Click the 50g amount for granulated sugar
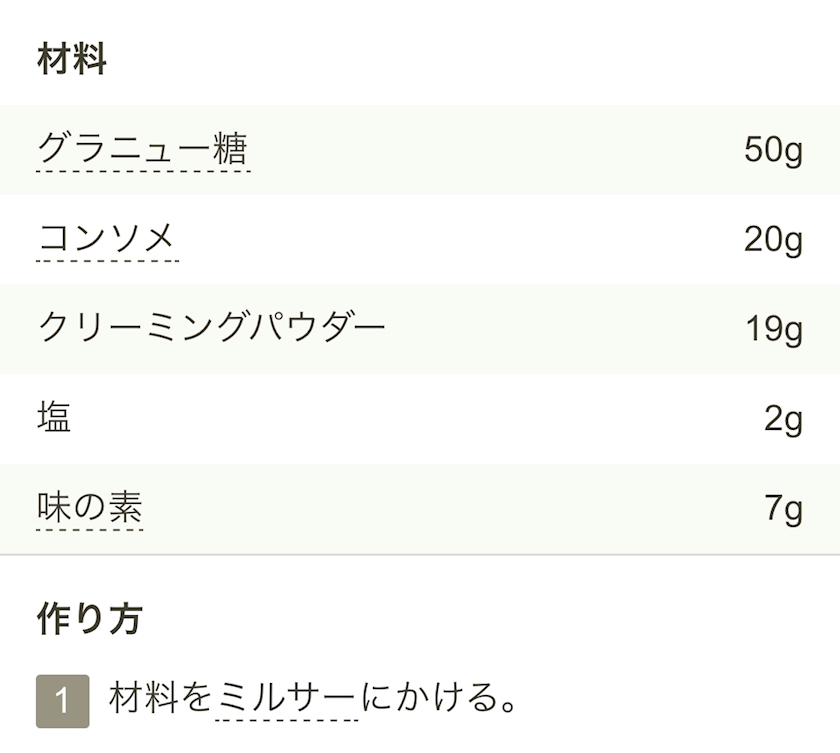The image size is (840, 753). [773, 150]
